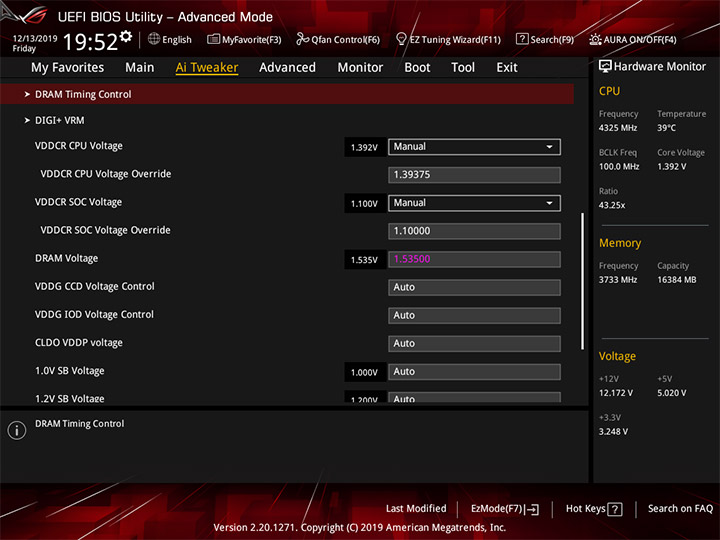Click the globe language icon
Image resolution: width=720 pixels, height=540 pixels.
[154, 39]
